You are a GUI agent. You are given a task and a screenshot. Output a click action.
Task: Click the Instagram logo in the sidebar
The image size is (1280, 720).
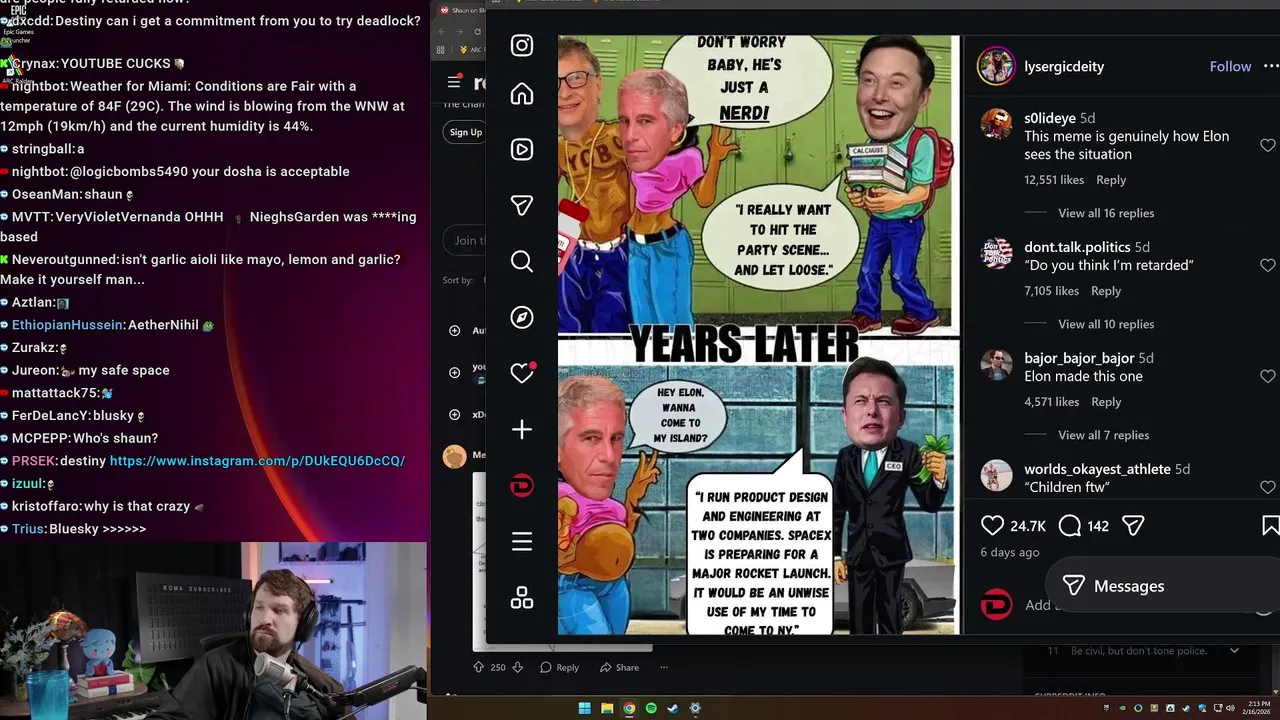tap(521, 45)
